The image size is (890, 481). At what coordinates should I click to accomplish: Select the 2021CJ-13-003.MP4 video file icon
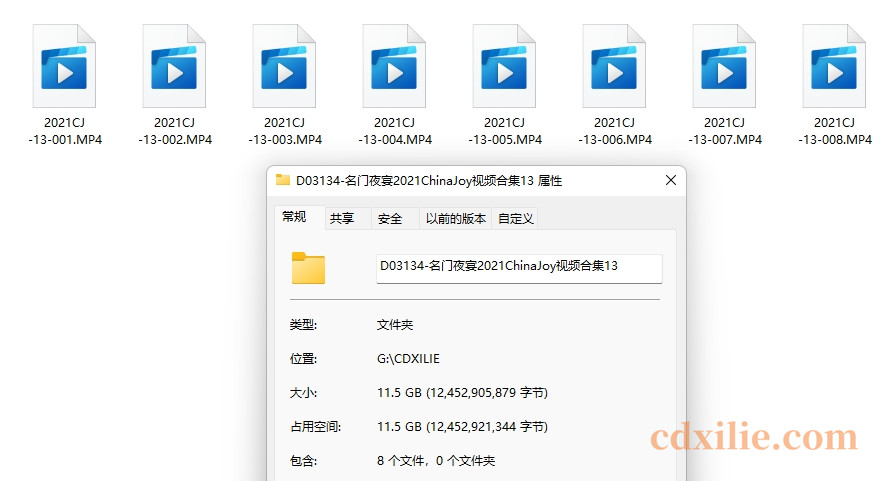[x=284, y=66]
